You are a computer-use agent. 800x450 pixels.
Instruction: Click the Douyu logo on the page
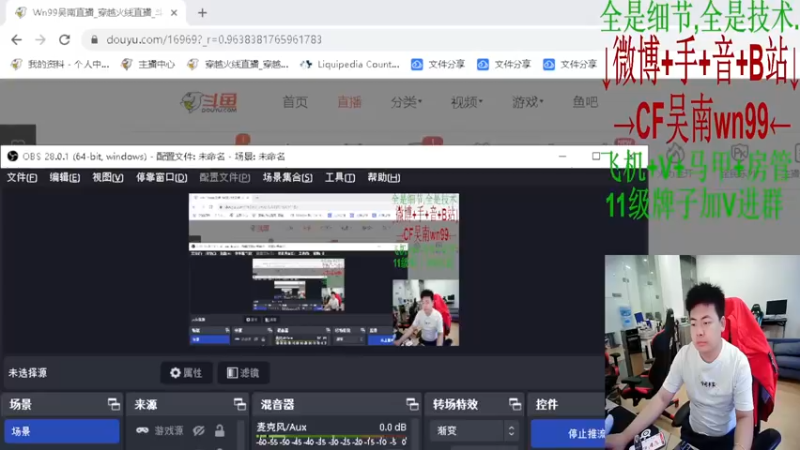(209, 102)
